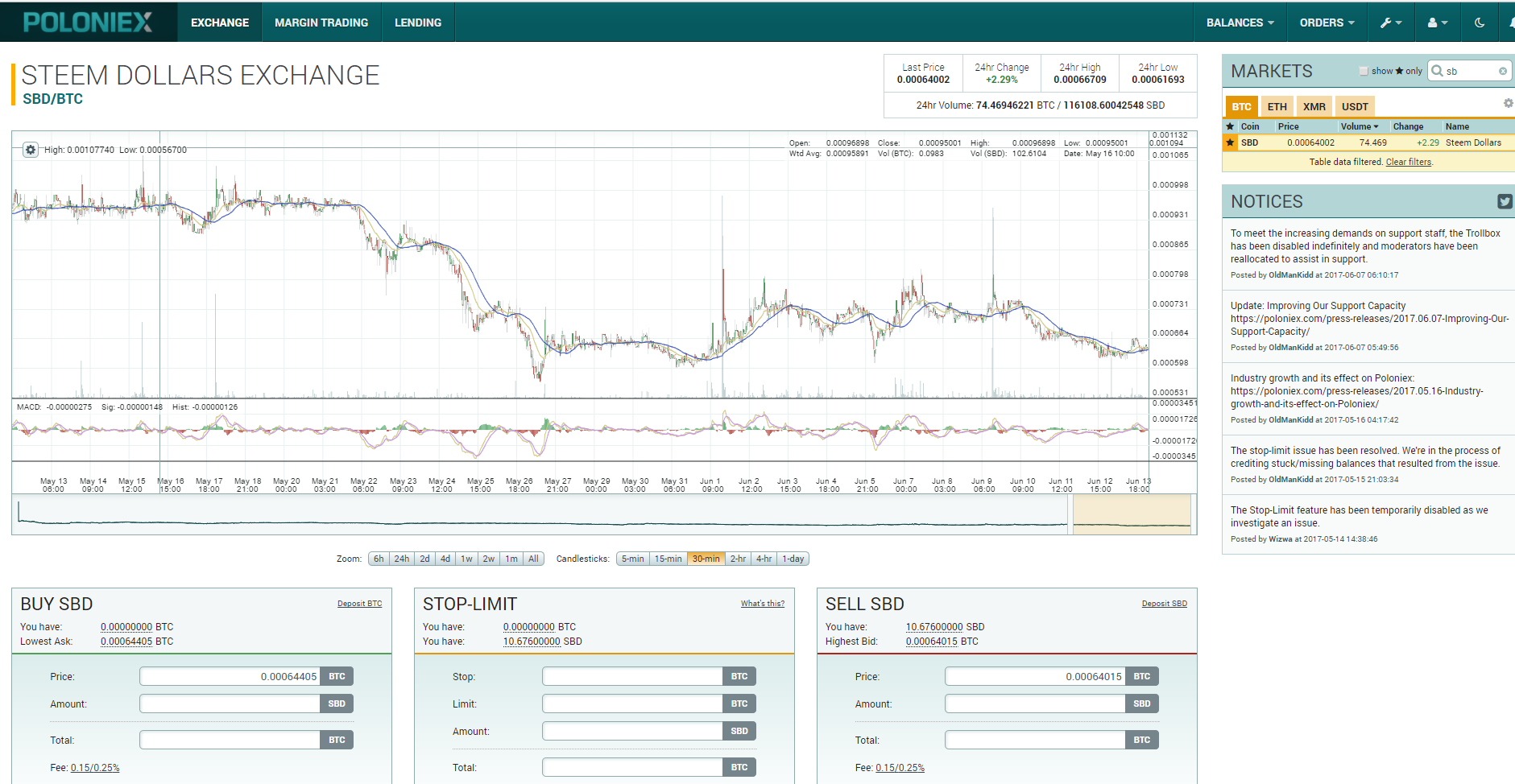This screenshot has height=784, width=1515.
Task: Select the XMR markets tab
Action: pyautogui.click(x=1314, y=106)
